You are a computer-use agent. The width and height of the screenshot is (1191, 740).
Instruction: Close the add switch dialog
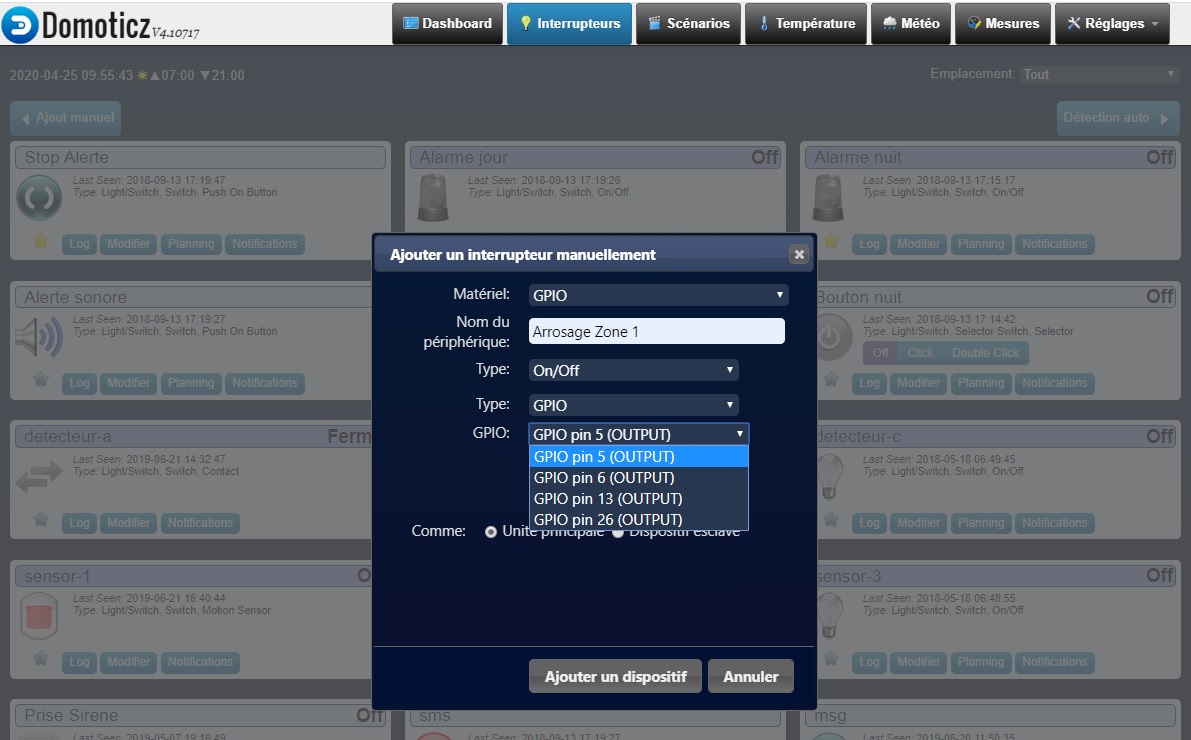tap(798, 255)
